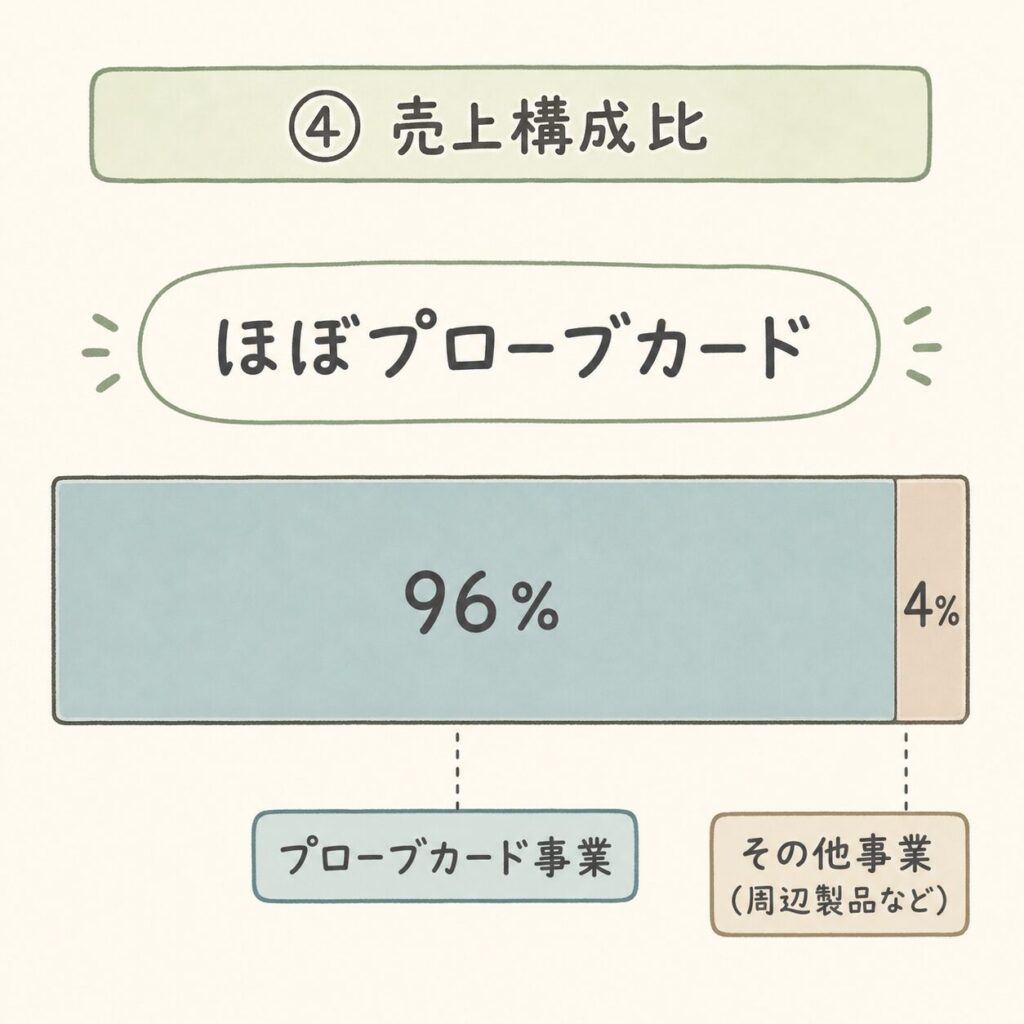Click the プローブカード事業 legend box
The image size is (1024, 1024).
[445, 856]
